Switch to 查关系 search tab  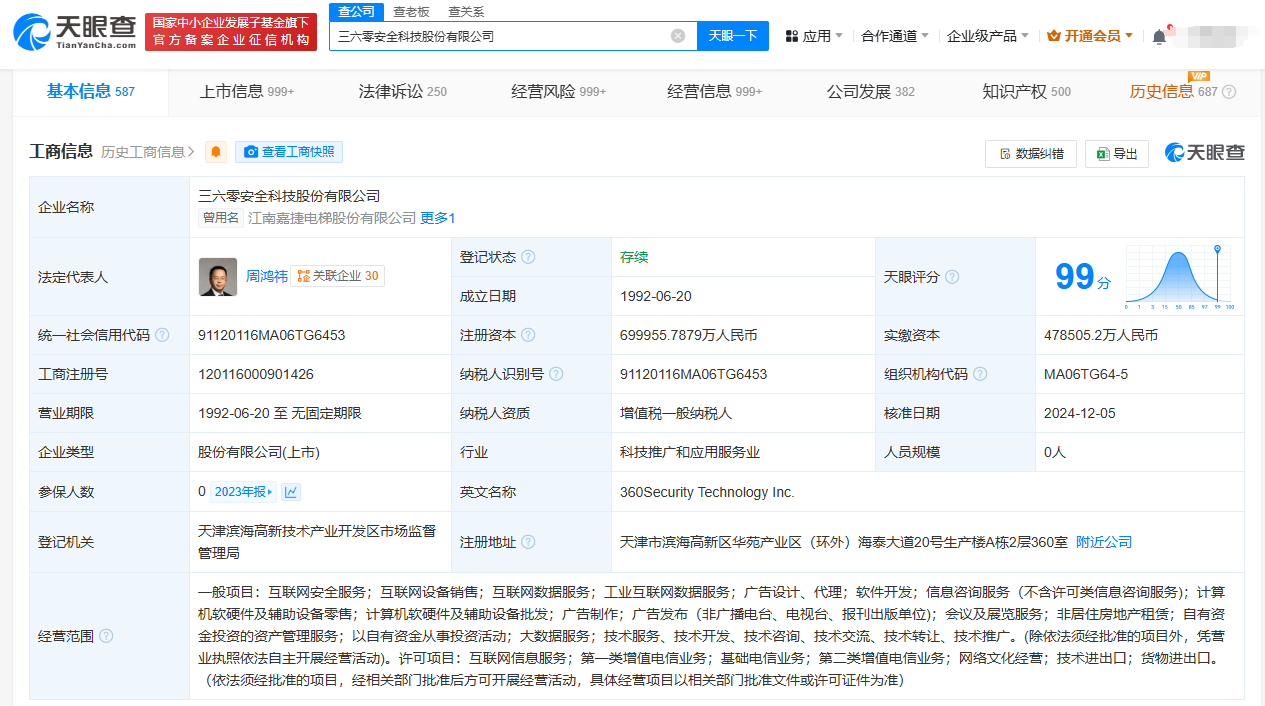(x=466, y=11)
